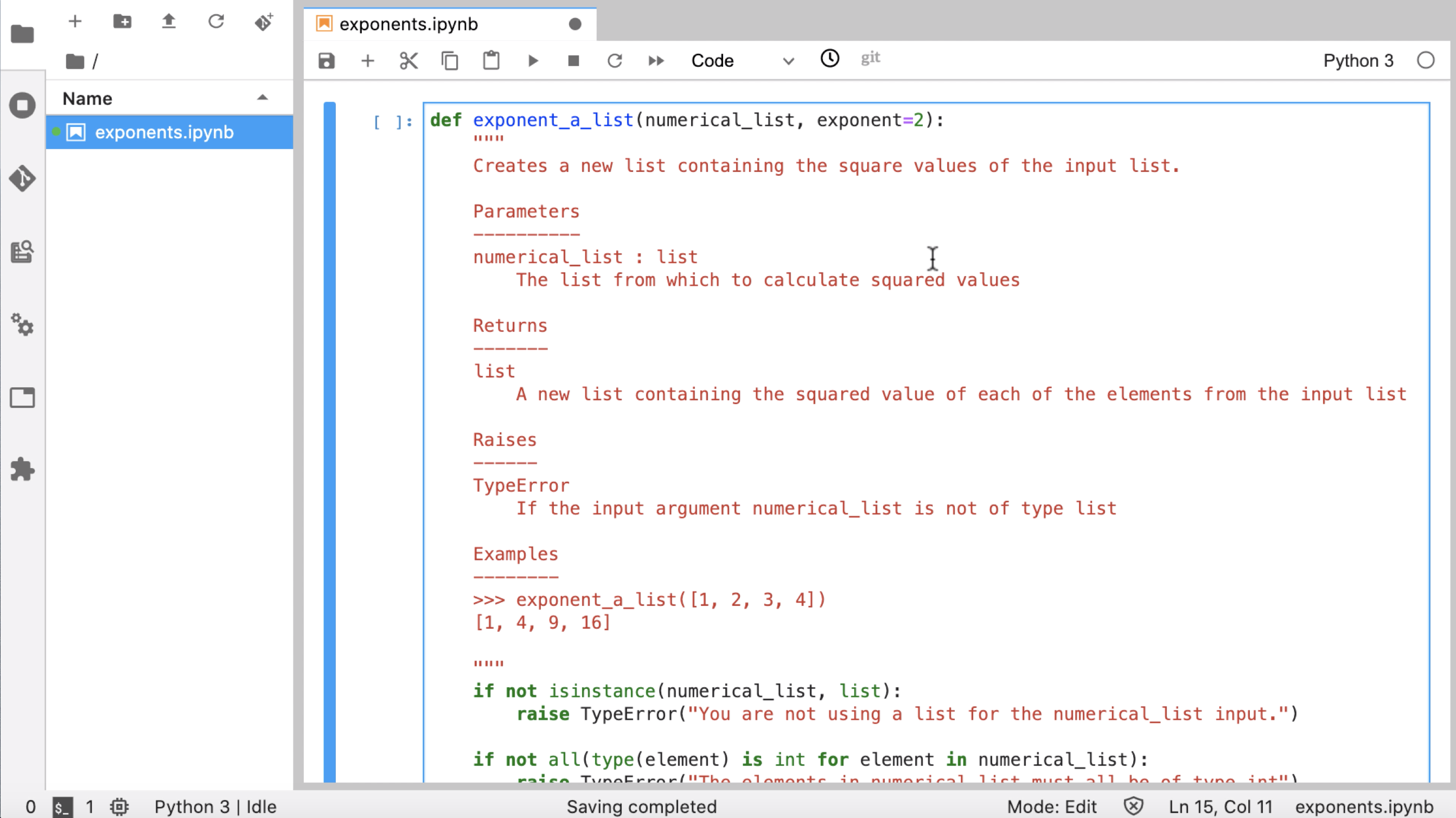The image size is (1456, 818).
Task: Click the Python 3 kernel name
Action: tap(1358, 61)
